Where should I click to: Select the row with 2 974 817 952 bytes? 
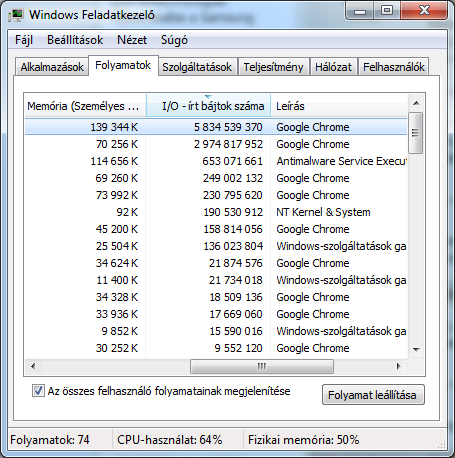(216, 144)
